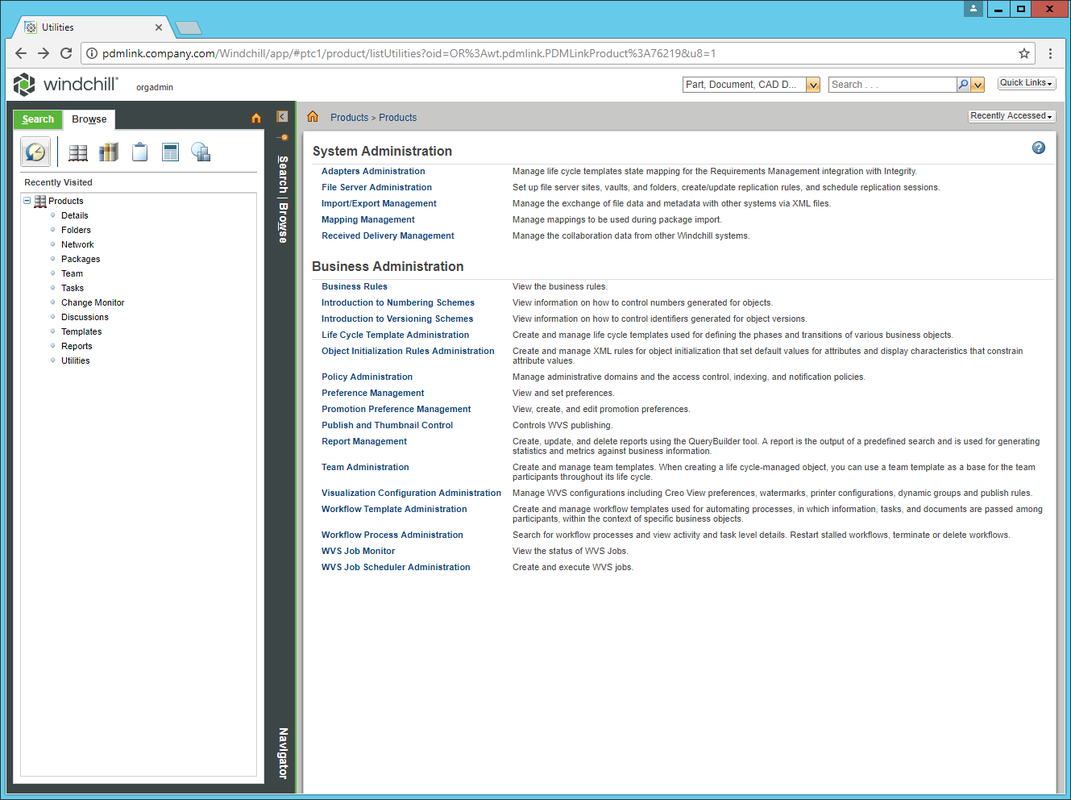Show Recently Visited in the Navigator toolbar
Image resolution: width=1071 pixels, height=800 pixels.
pos(36,152)
